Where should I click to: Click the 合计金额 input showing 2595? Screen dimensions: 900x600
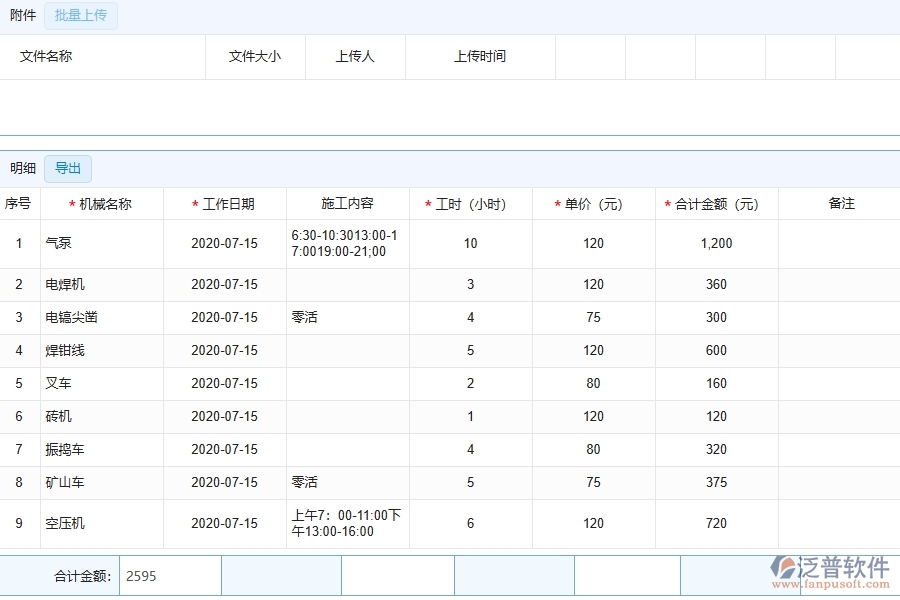(x=168, y=575)
